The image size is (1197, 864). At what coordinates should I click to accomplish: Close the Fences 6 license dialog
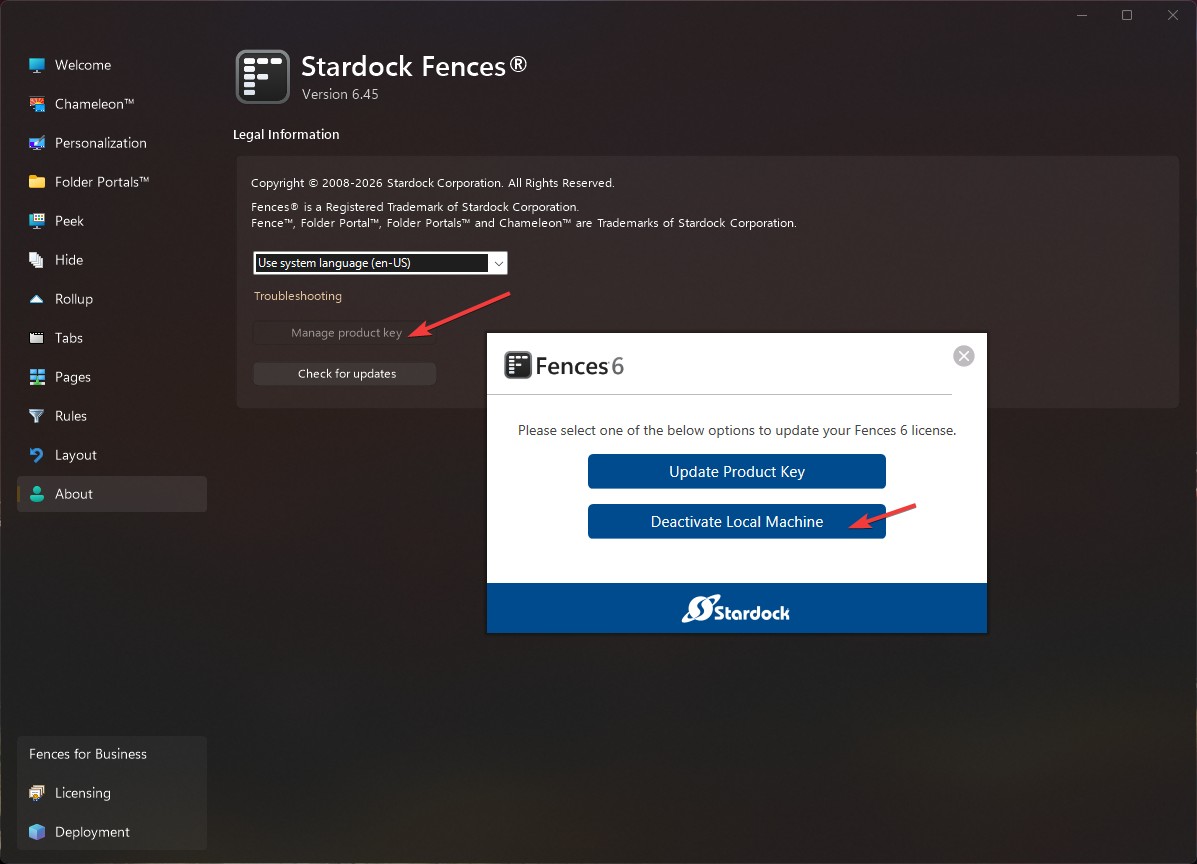(x=963, y=356)
